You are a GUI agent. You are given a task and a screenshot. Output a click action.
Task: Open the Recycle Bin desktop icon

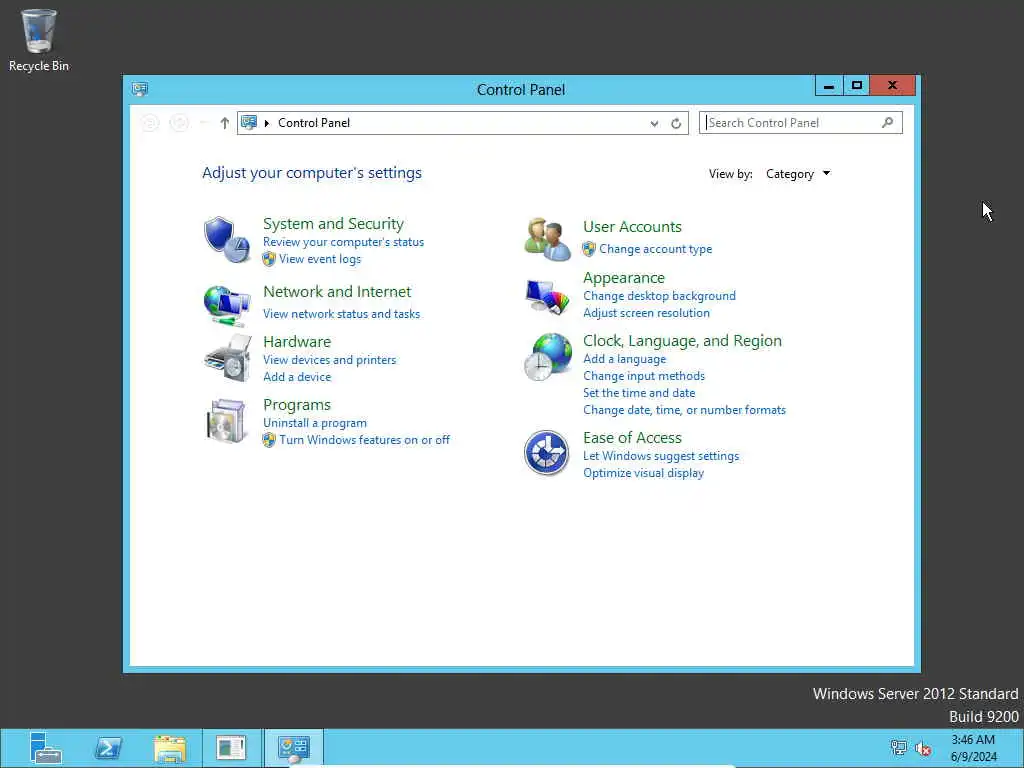[39, 40]
